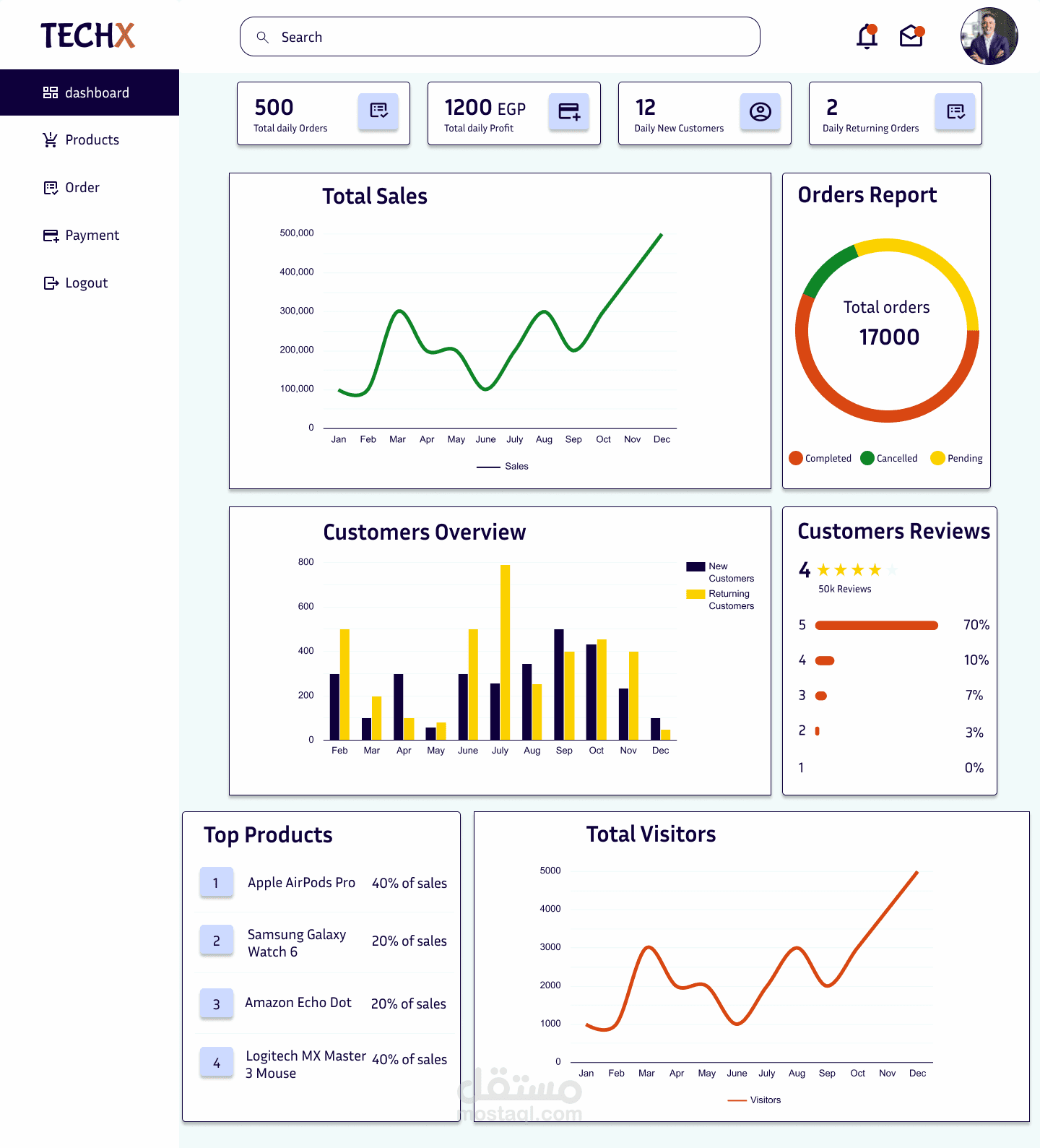Click the Pending legend swatch

pyautogui.click(x=937, y=458)
